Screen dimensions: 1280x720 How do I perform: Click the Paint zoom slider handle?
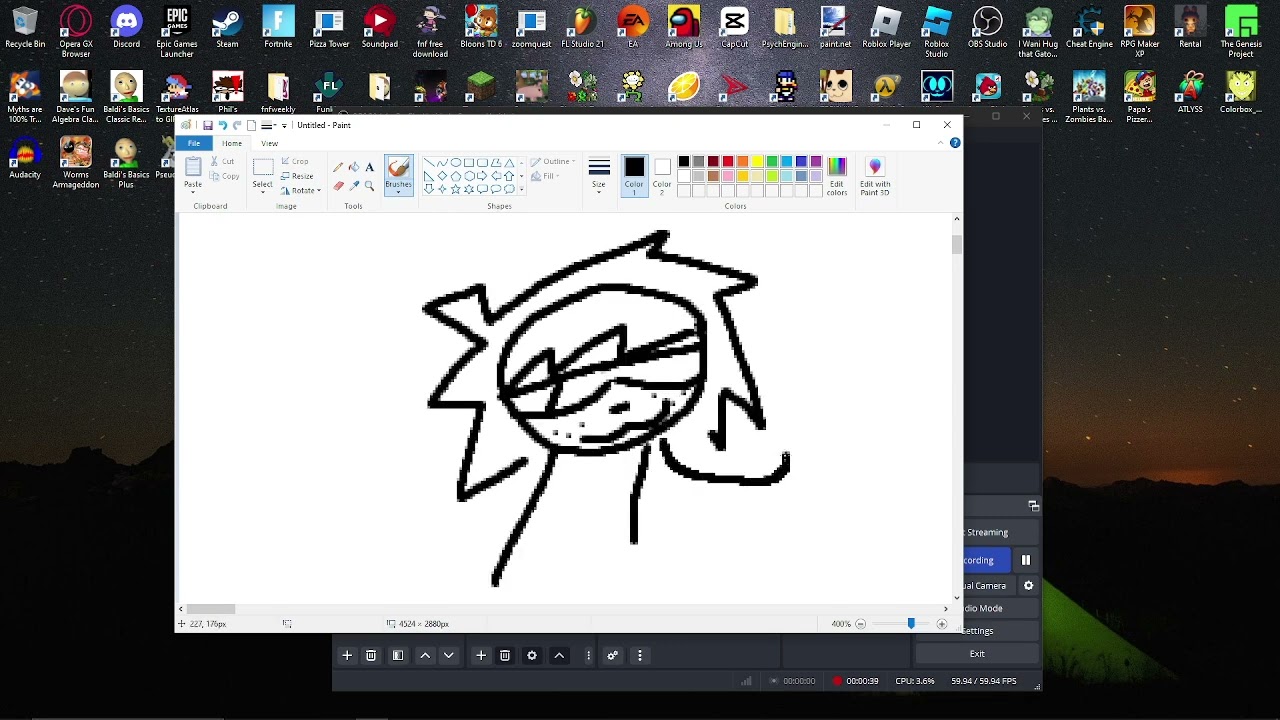click(x=911, y=624)
